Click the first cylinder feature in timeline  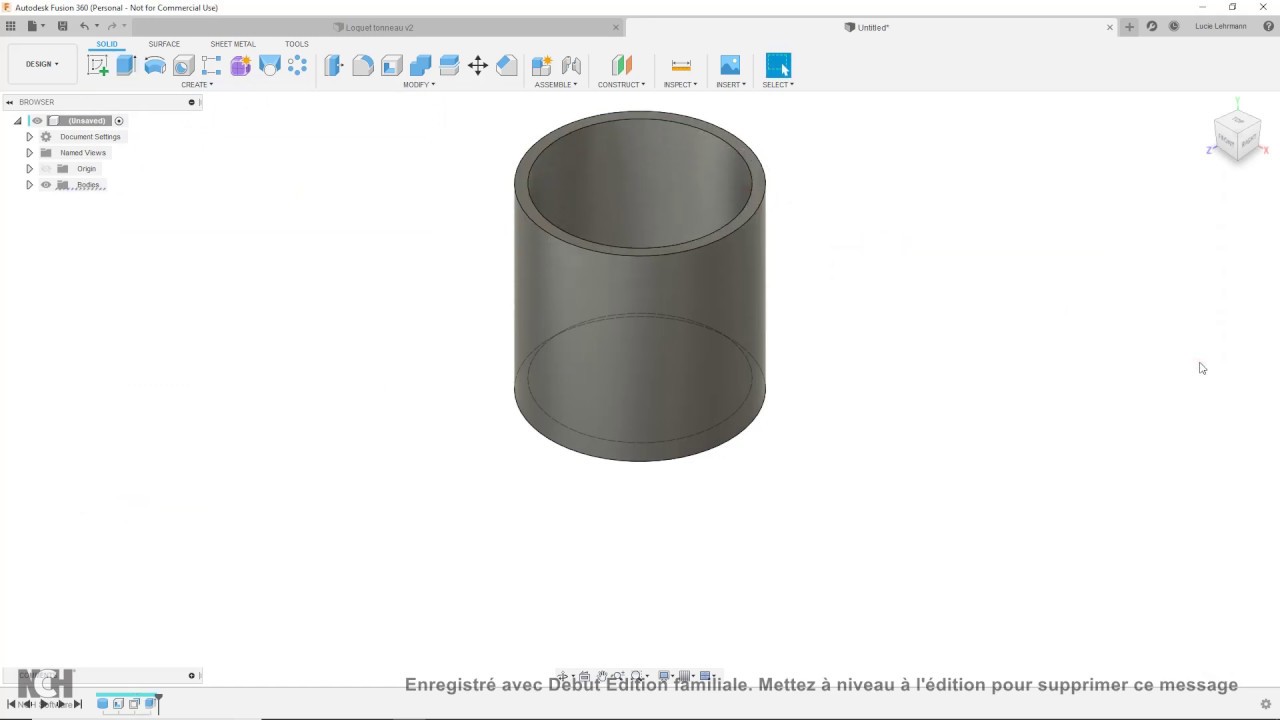point(102,704)
